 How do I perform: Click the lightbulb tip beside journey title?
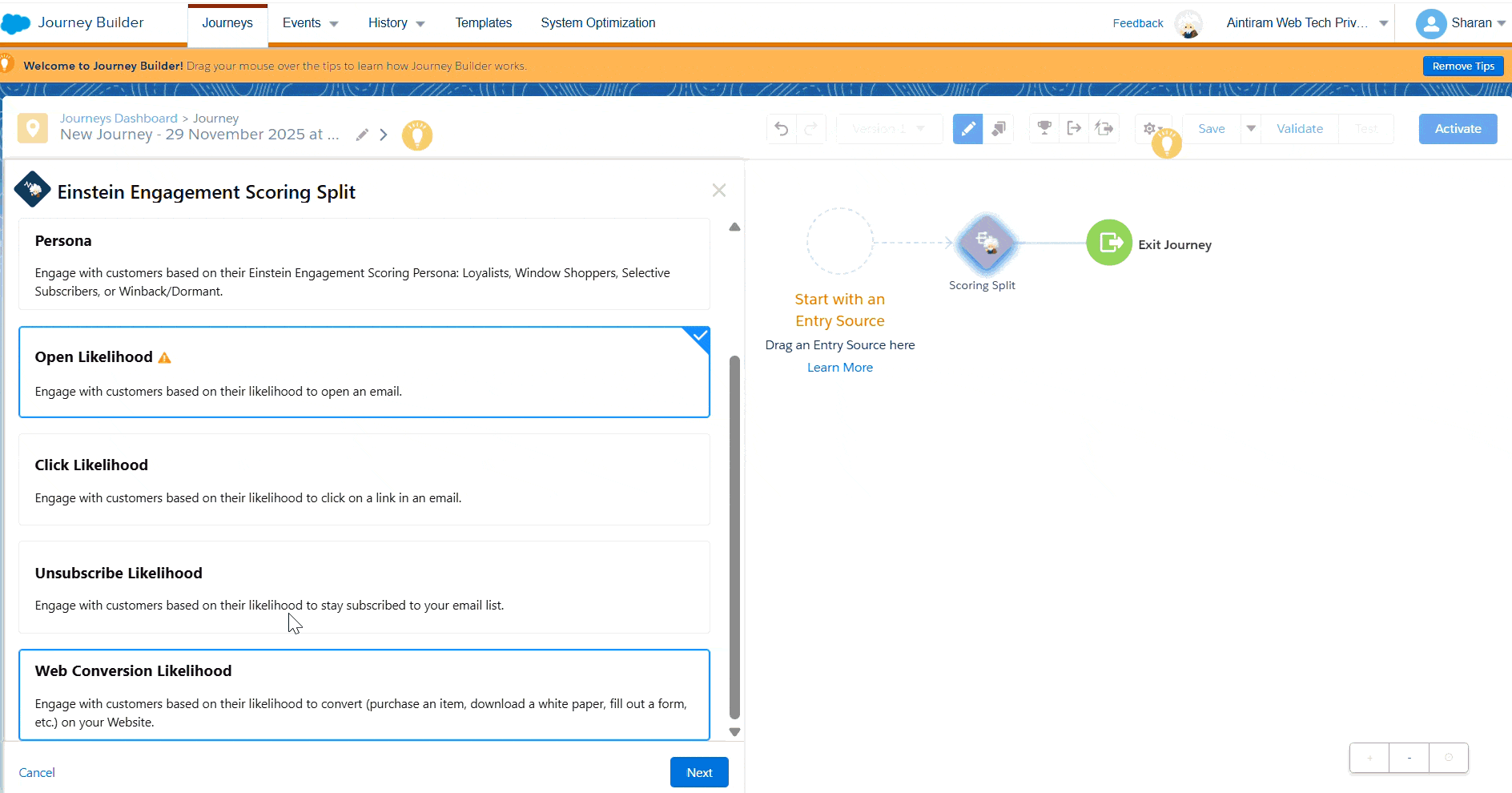[416, 135]
